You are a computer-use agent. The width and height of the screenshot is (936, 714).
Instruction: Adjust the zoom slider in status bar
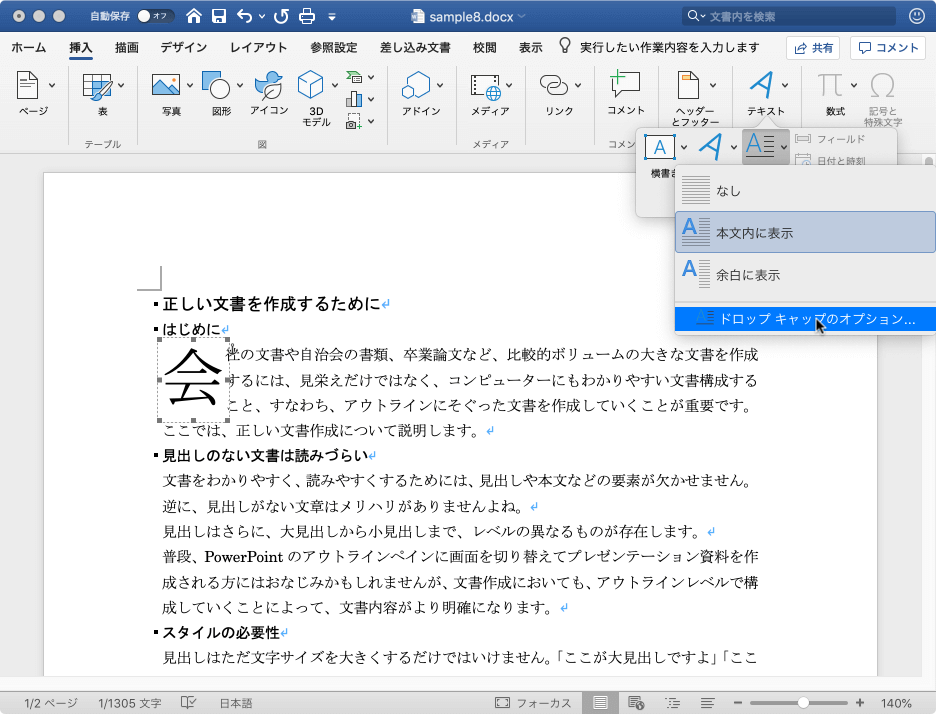(803, 703)
